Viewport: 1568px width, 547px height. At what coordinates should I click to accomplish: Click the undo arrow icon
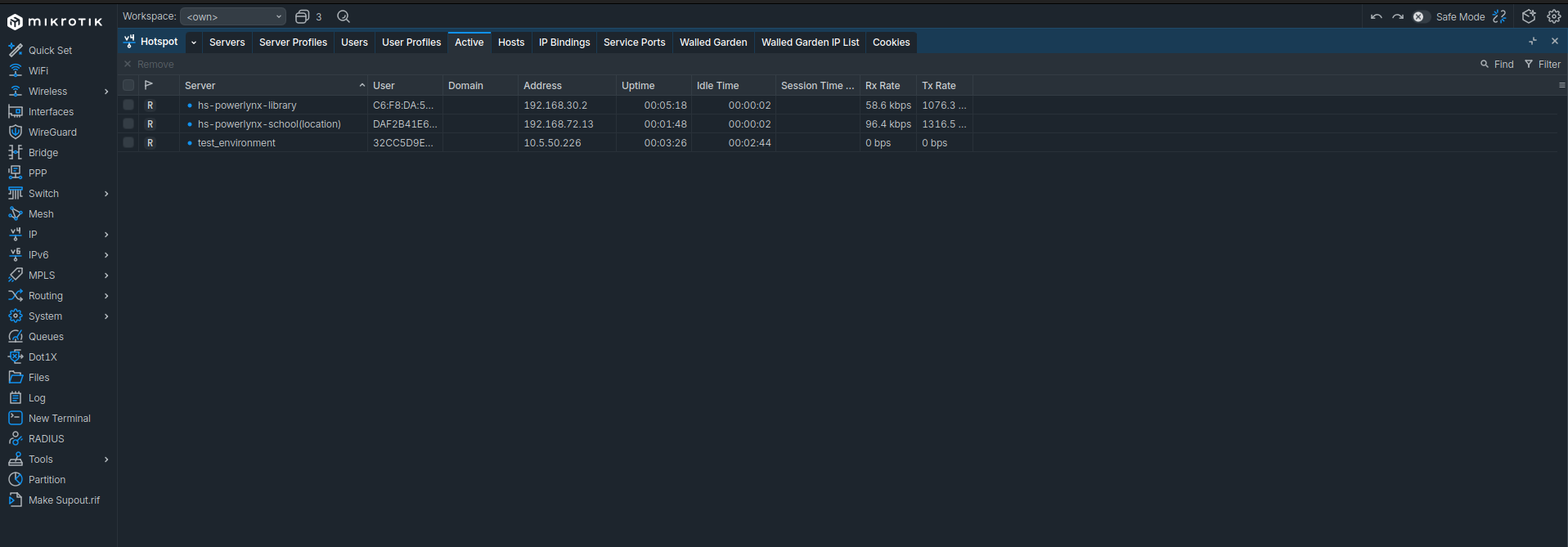[x=1376, y=17]
